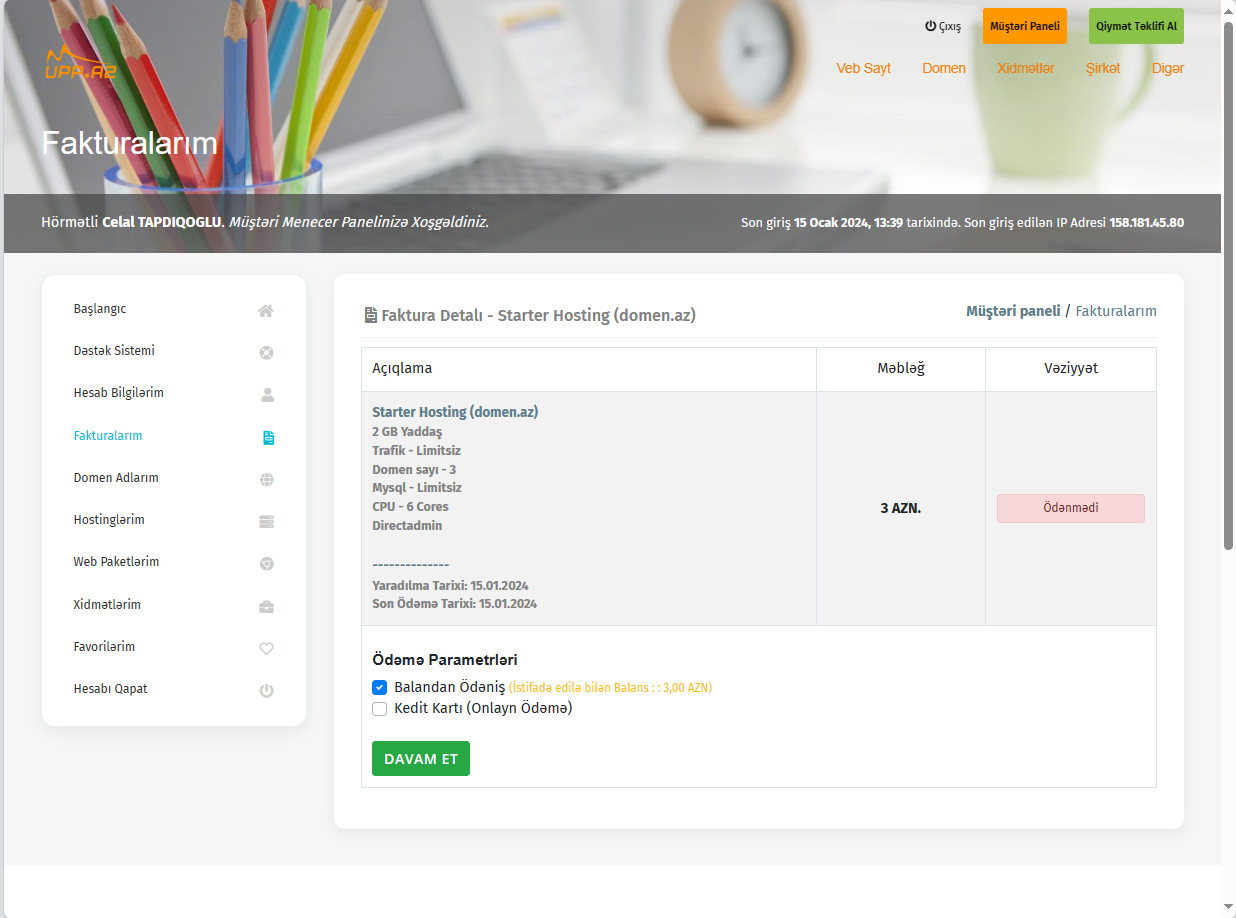This screenshot has width=1236, height=918.
Task: Click the home icon beside Başlangıc
Action: pyautogui.click(x=266, y=311)
